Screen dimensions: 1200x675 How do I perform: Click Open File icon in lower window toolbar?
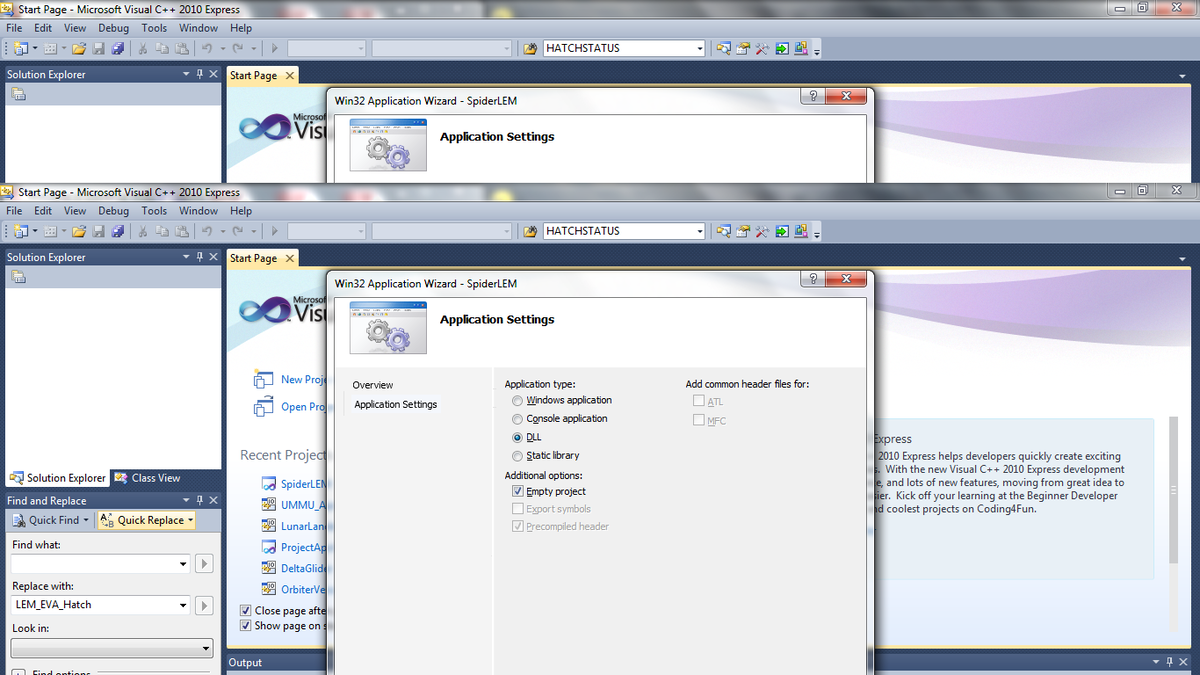click(x=79, y=231)
